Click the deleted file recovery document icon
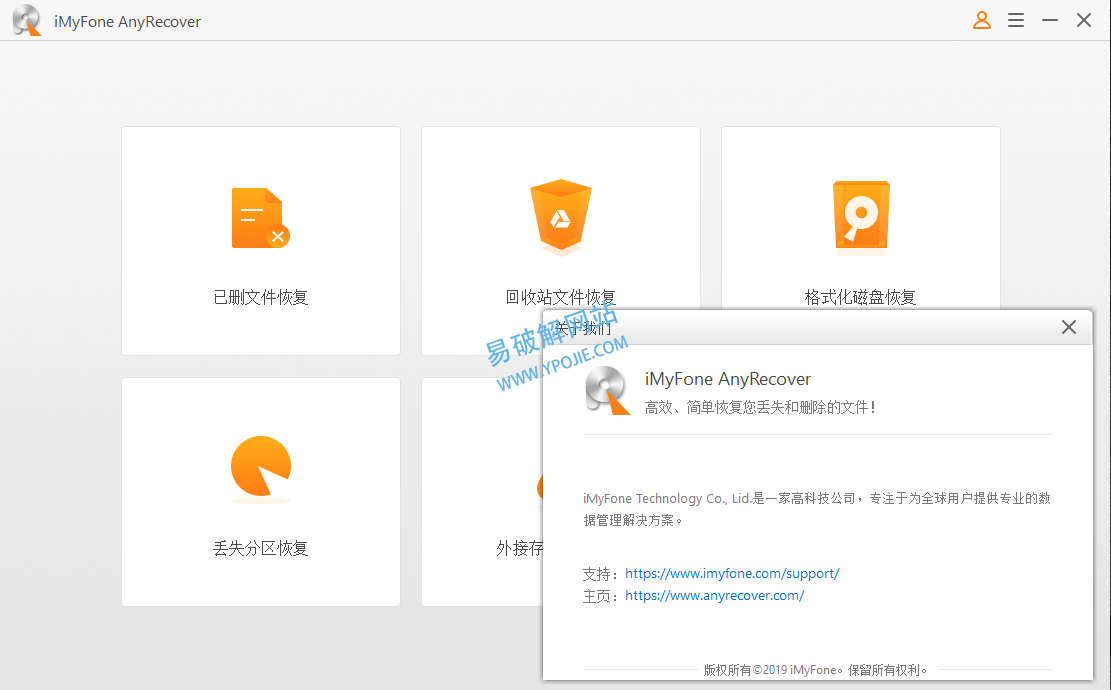The image size is (1111, 690). pyautogui.click(x=260, y=218)
